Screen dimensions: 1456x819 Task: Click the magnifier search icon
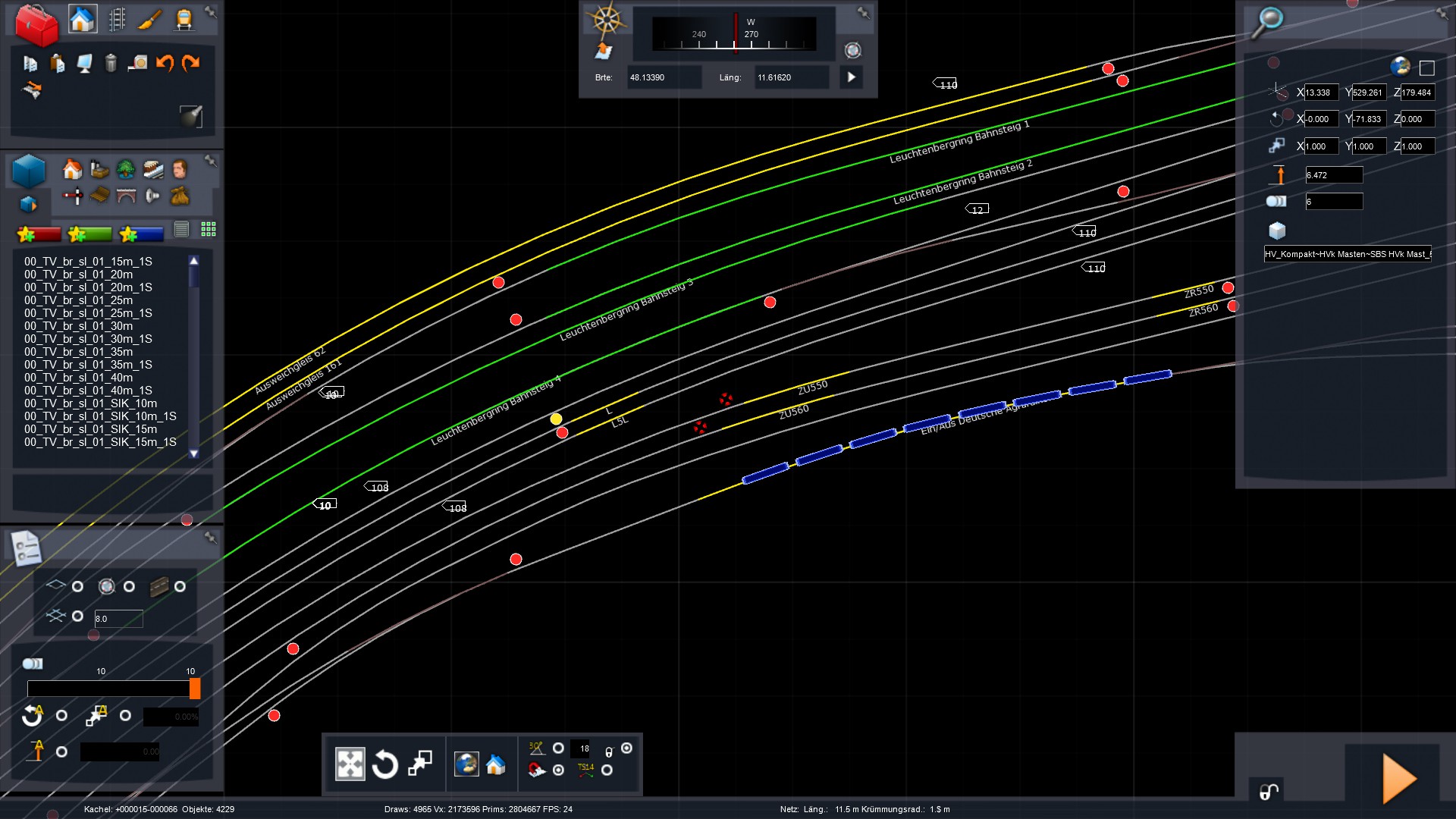pyautogui.click(x=1267, y=20)
